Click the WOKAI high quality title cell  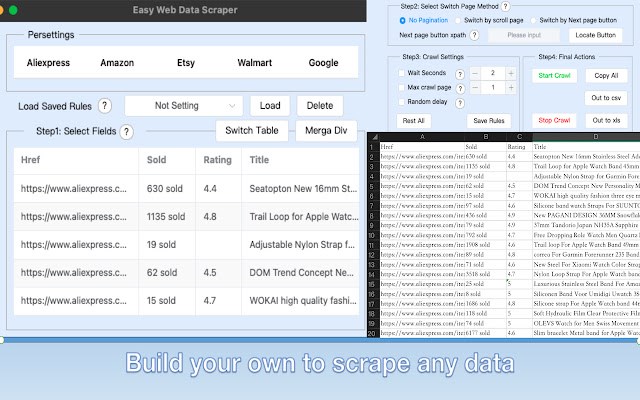(300, 301)
